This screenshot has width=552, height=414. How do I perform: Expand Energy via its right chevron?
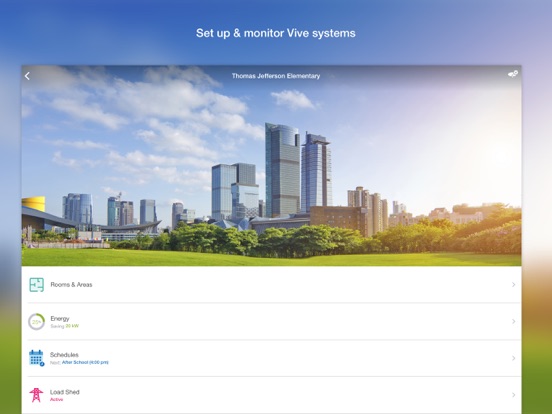pyautogui.click(x=513, y=321)
